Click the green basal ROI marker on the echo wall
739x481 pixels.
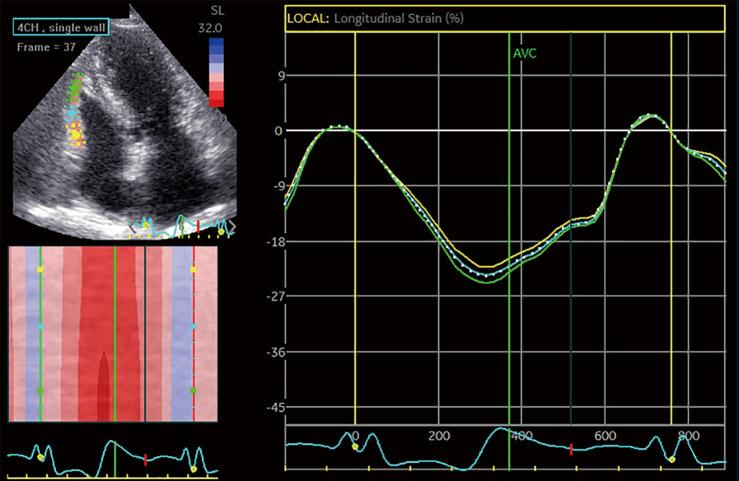tap(75, 87)
